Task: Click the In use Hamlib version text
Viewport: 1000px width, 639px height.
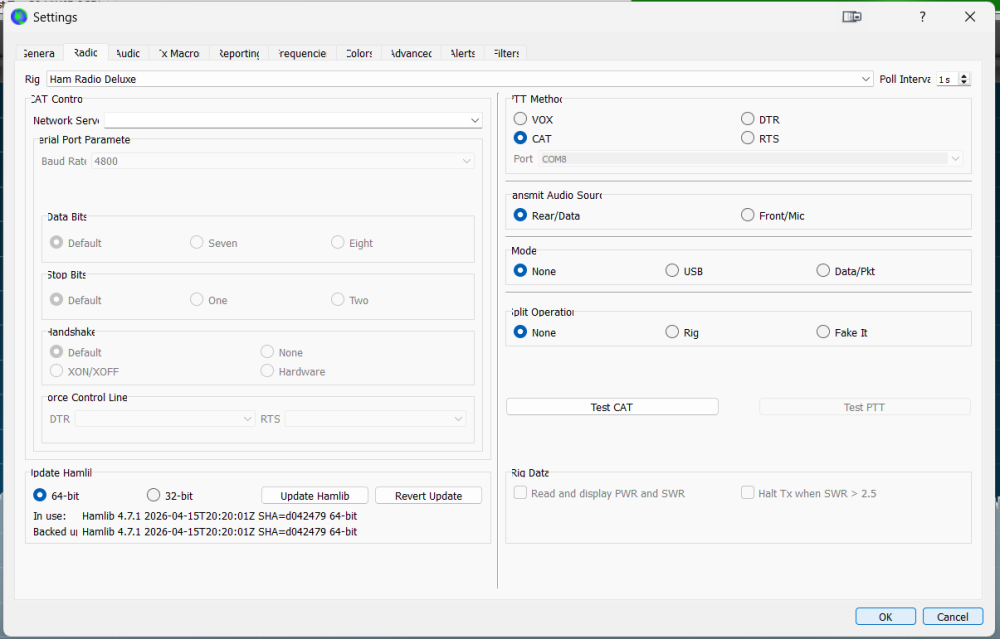Action: tap(219, 516)
